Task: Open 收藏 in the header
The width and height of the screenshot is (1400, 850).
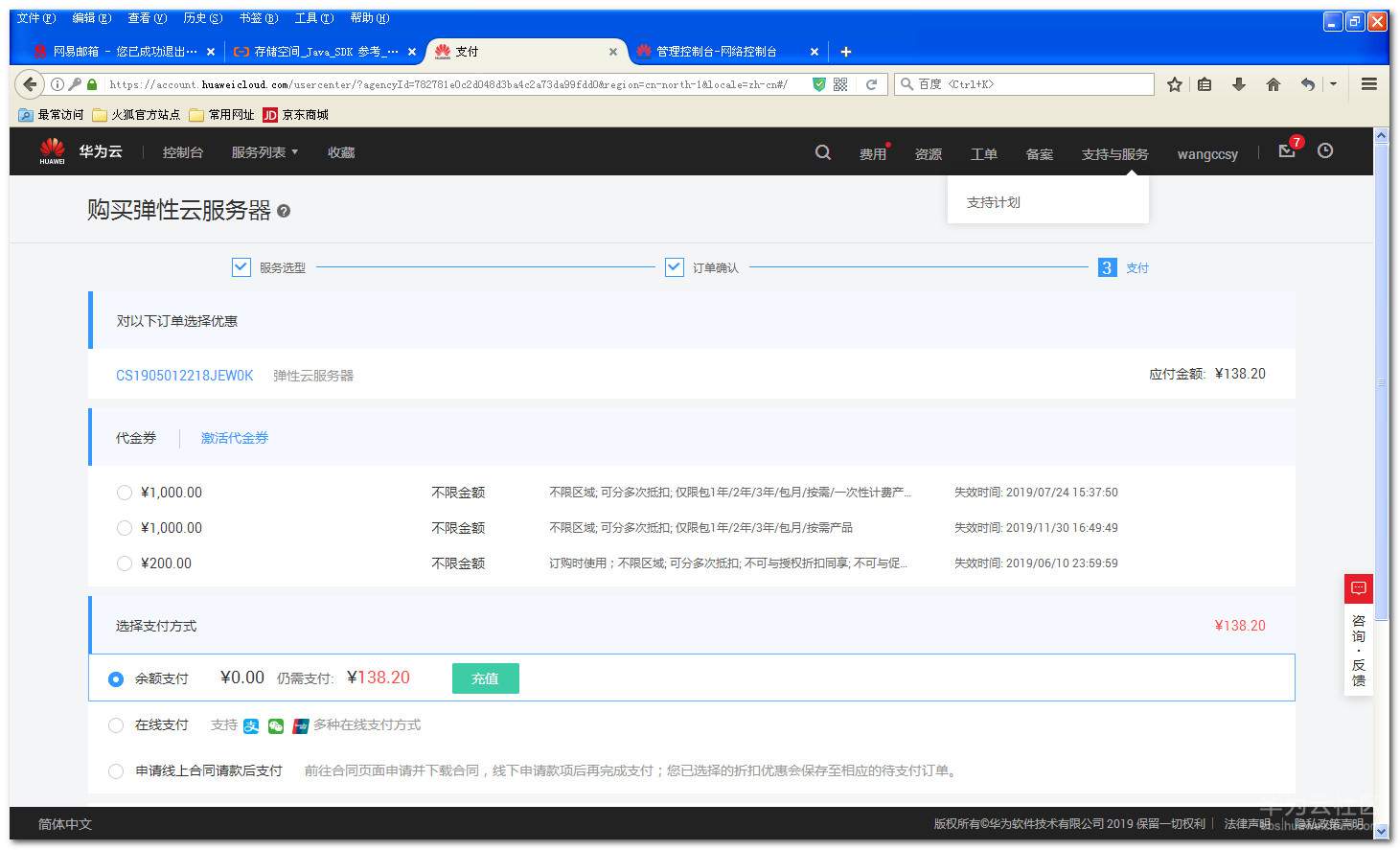Action: [x=341, y=152]
